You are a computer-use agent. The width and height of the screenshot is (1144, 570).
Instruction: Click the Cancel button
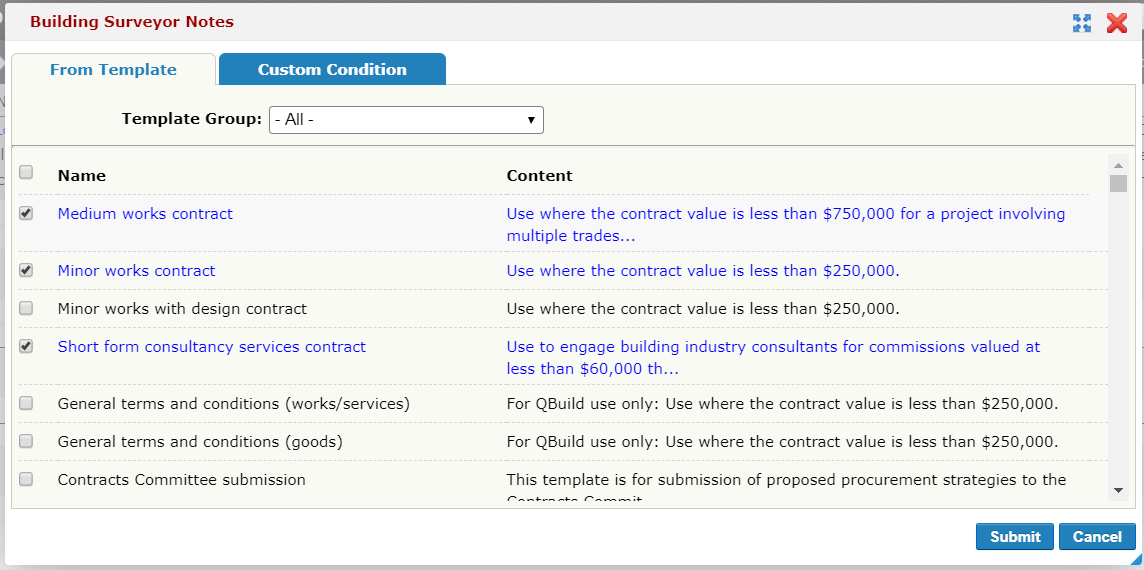(1097, 537)
